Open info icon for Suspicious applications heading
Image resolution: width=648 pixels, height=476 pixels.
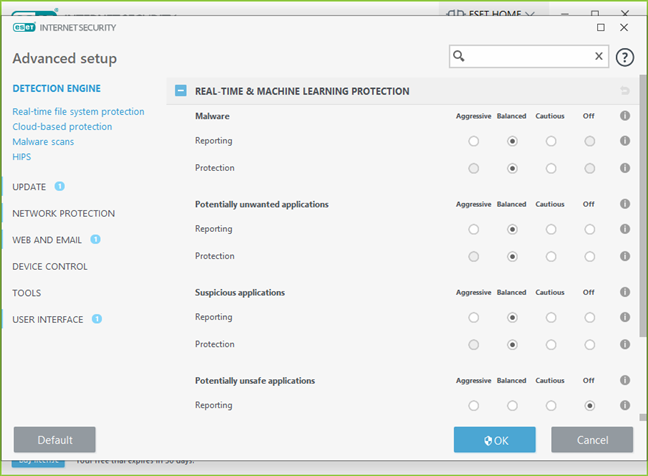coord(624,292)
